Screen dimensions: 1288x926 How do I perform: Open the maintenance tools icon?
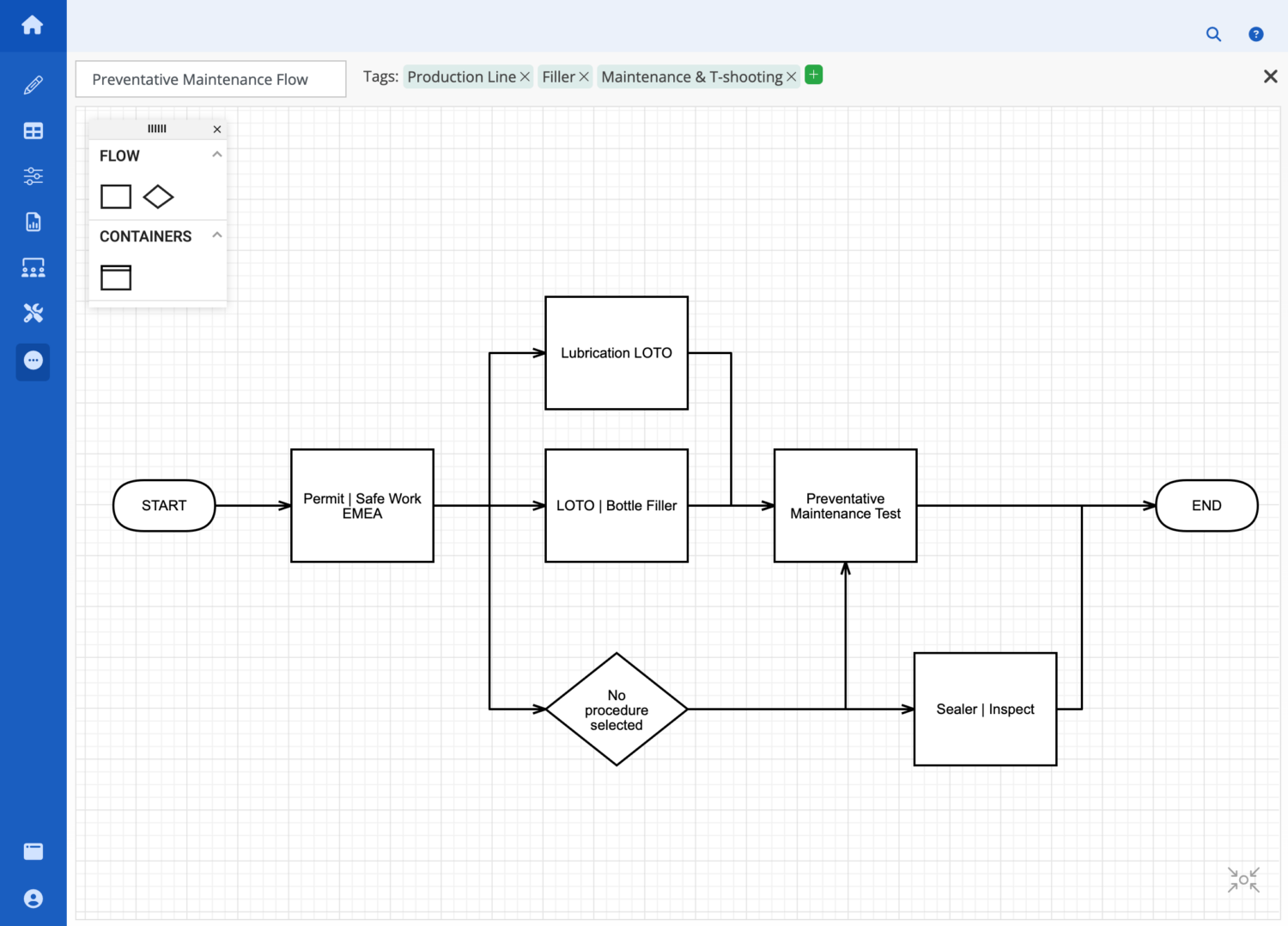[x=33, y=313]
